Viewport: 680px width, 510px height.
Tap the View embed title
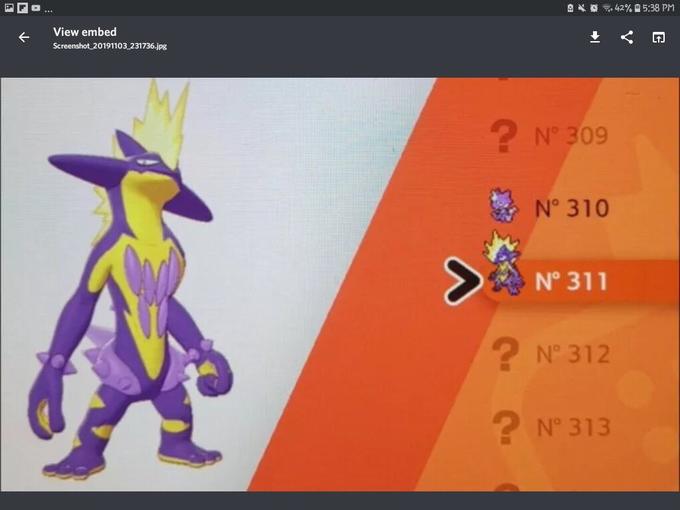85,32
